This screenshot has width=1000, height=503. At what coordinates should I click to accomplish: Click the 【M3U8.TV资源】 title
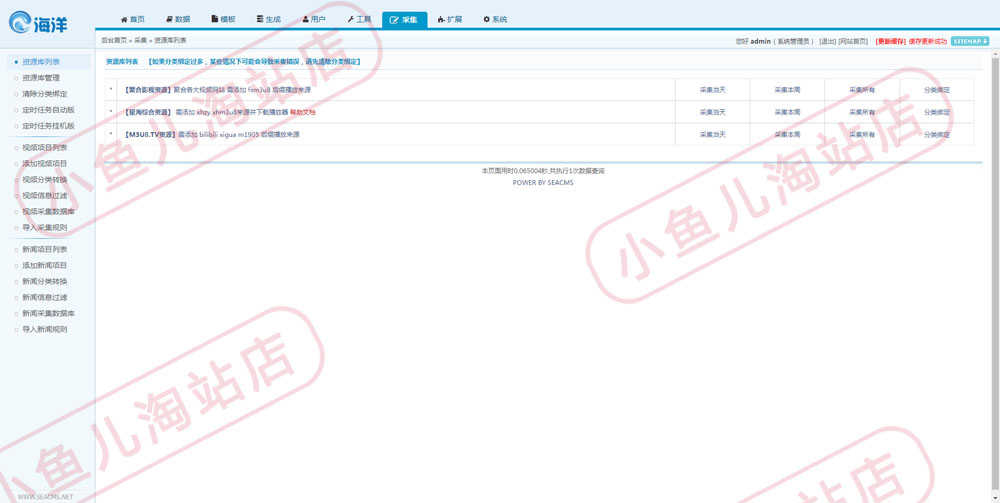coord(149,135)
